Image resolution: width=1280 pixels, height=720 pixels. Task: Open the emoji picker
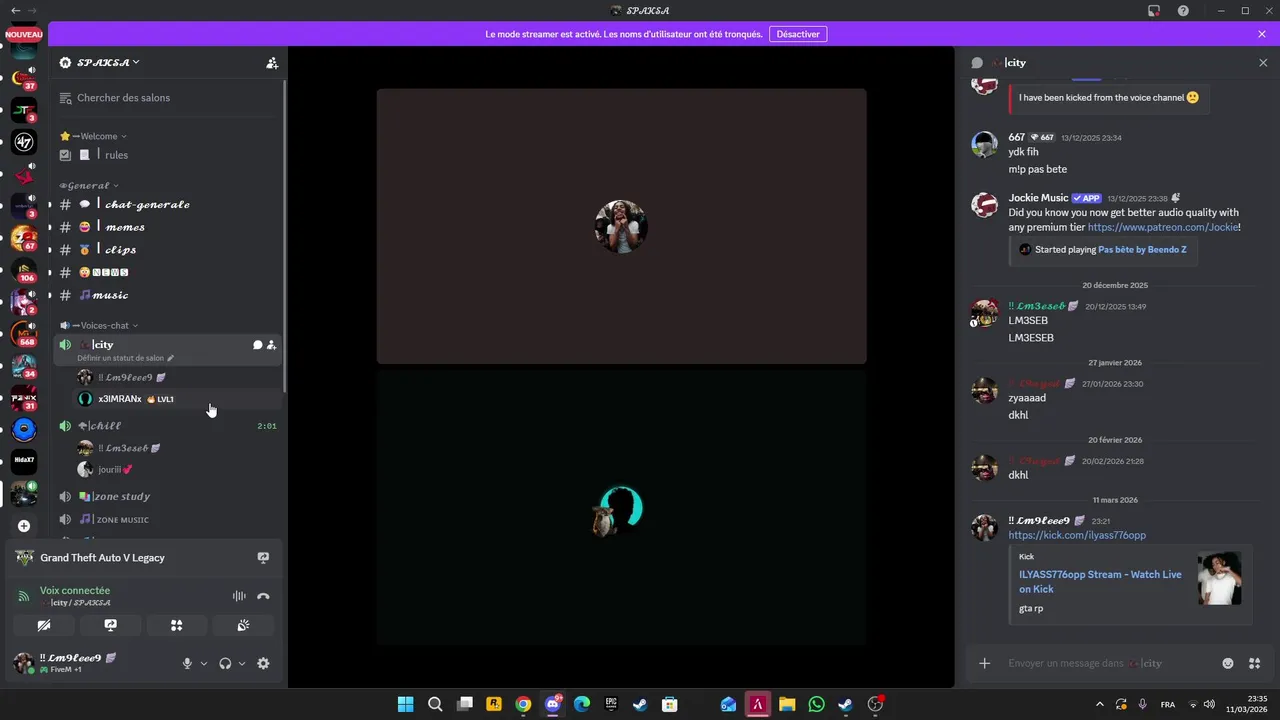pos(1228,663)
